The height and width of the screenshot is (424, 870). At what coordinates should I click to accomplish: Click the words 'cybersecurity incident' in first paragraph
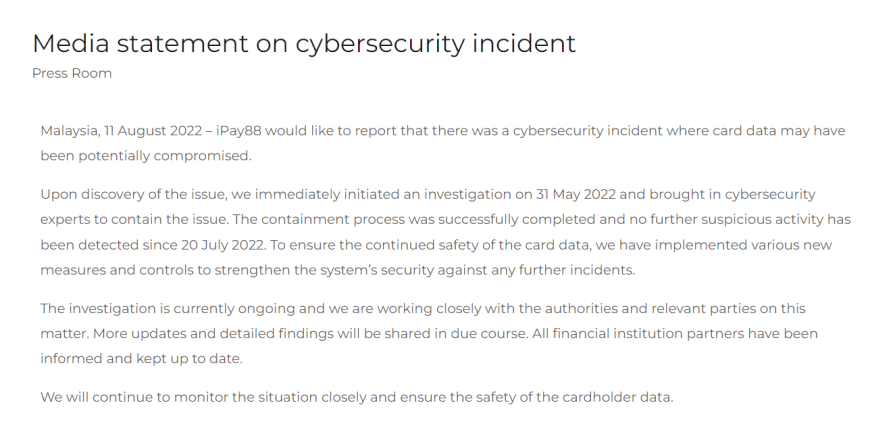588,131
